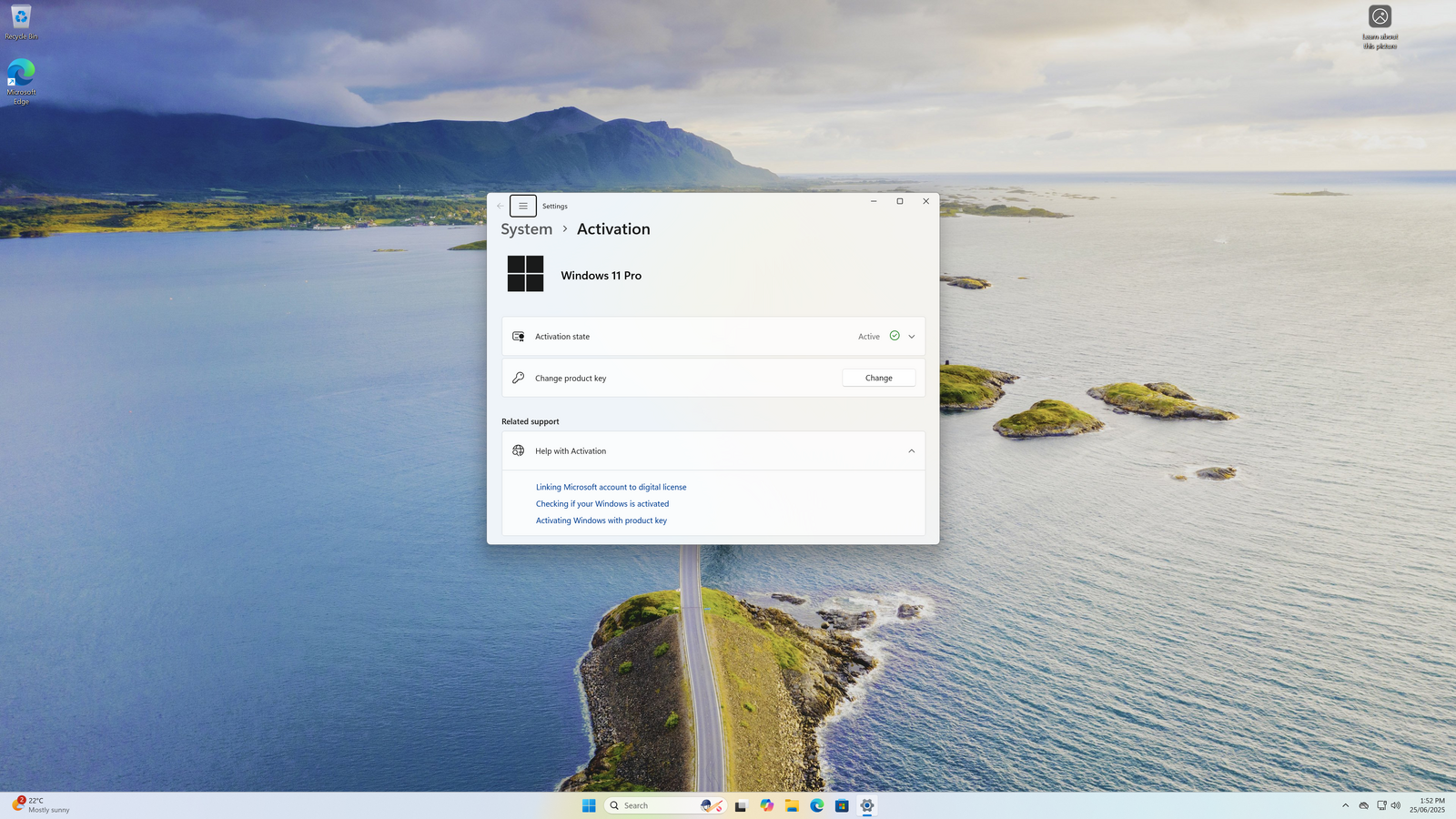
Task: Click the Windows logo beside Windows 11 Pro
Action: click(525, 274)
